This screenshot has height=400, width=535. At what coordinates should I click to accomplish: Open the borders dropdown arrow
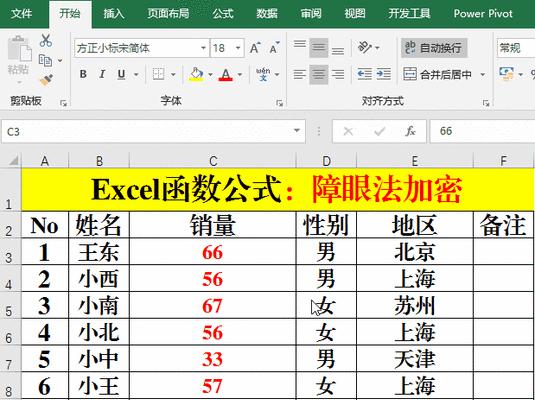[x=173, y=74]
